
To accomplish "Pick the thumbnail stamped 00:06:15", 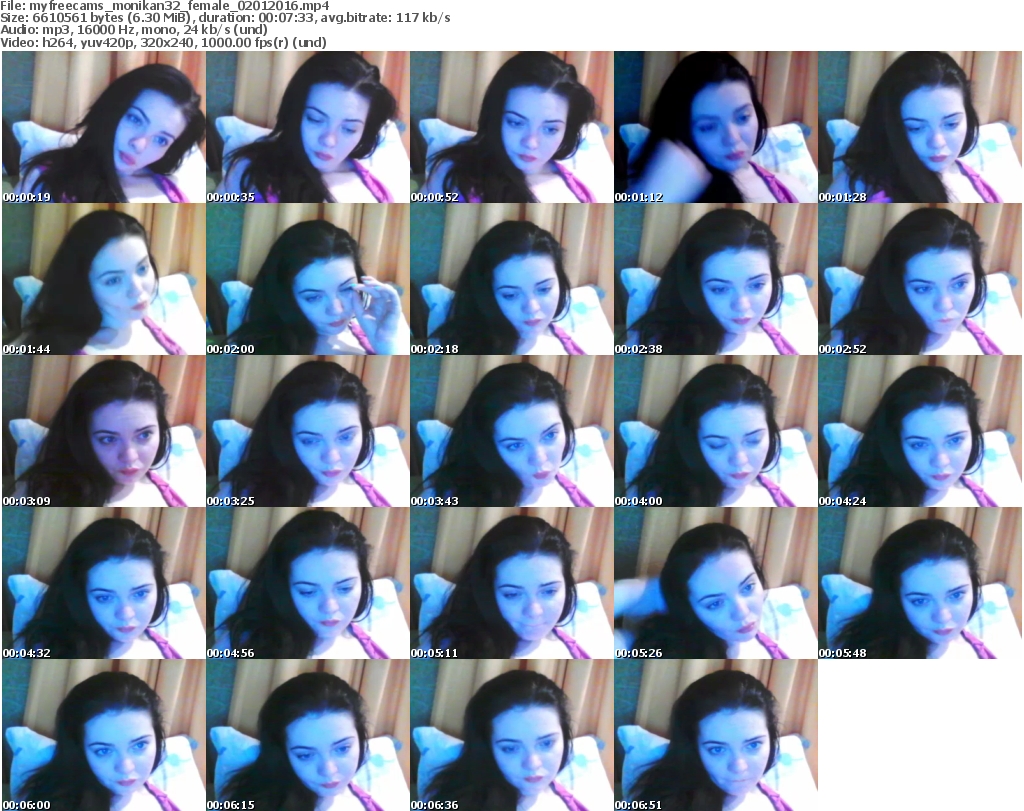I will pos(308,735).
